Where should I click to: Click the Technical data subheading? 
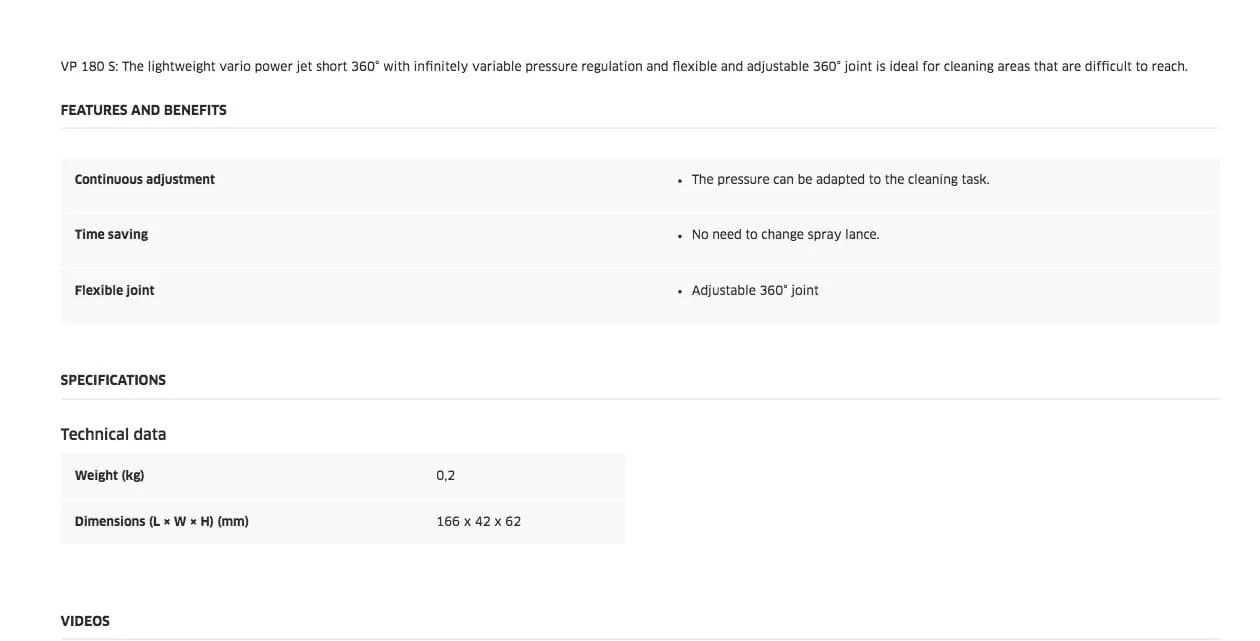tap(113, 434)
